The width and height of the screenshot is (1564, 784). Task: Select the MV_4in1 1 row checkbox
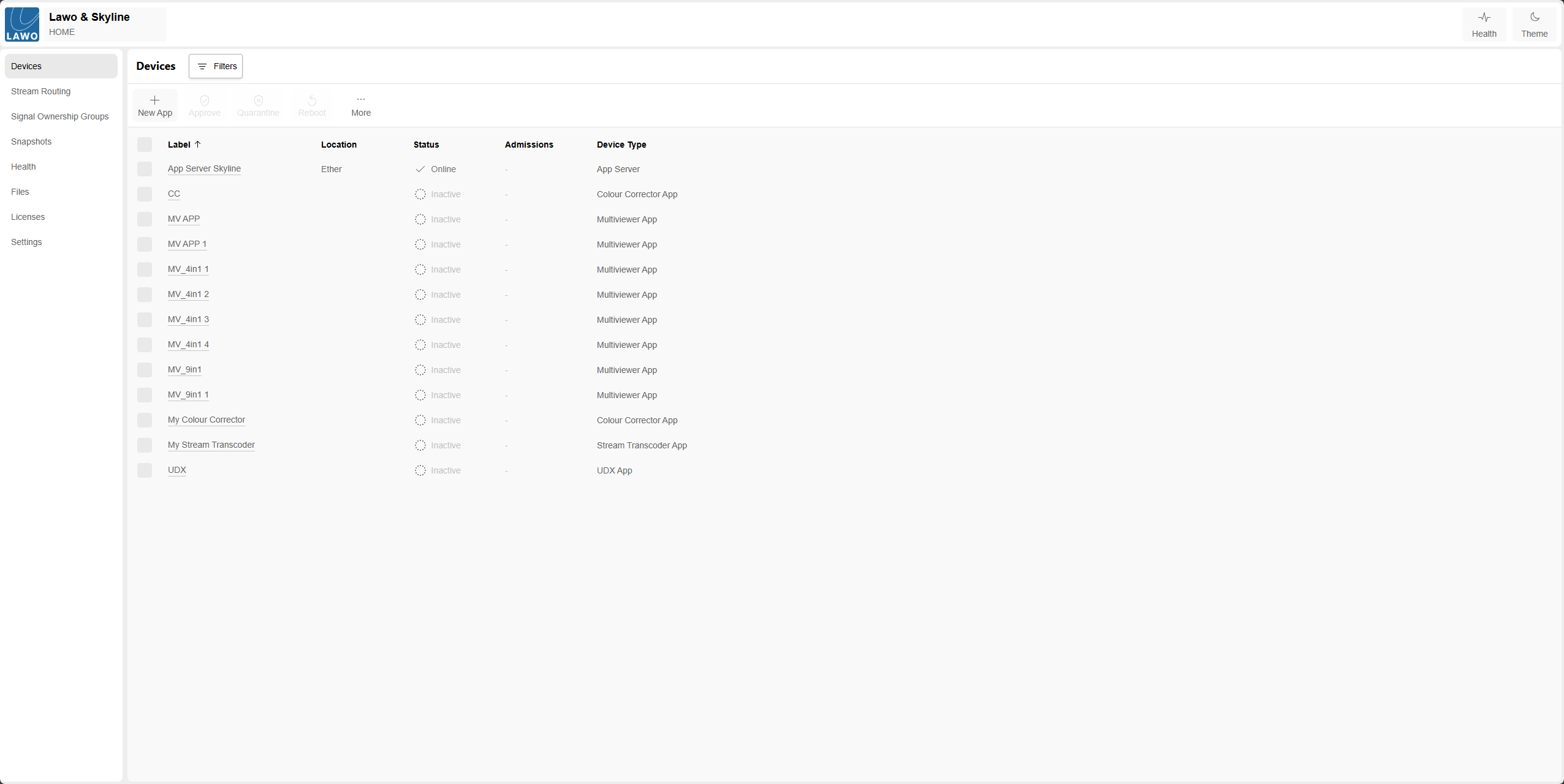[x=145, y=269]
